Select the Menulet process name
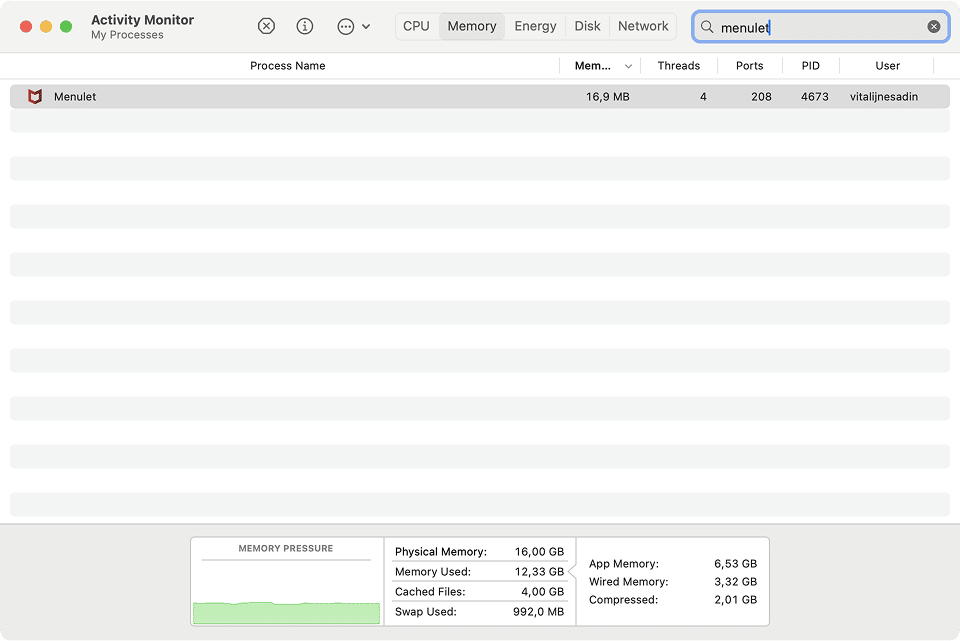This screenshot has width=960, height=641. tap(75, 97)
